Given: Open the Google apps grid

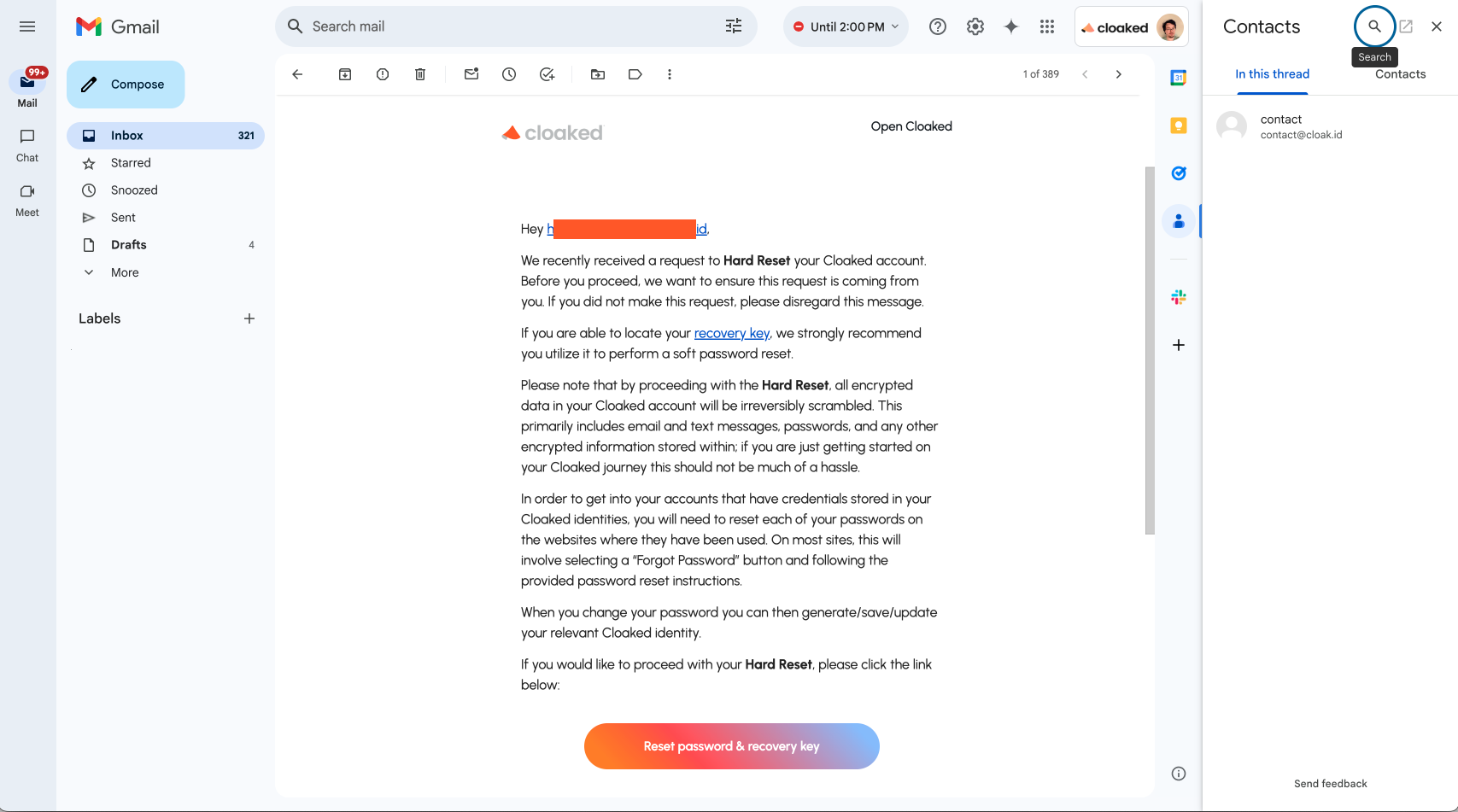Looking at the screenshot, I should click(x=1047, y=26).
